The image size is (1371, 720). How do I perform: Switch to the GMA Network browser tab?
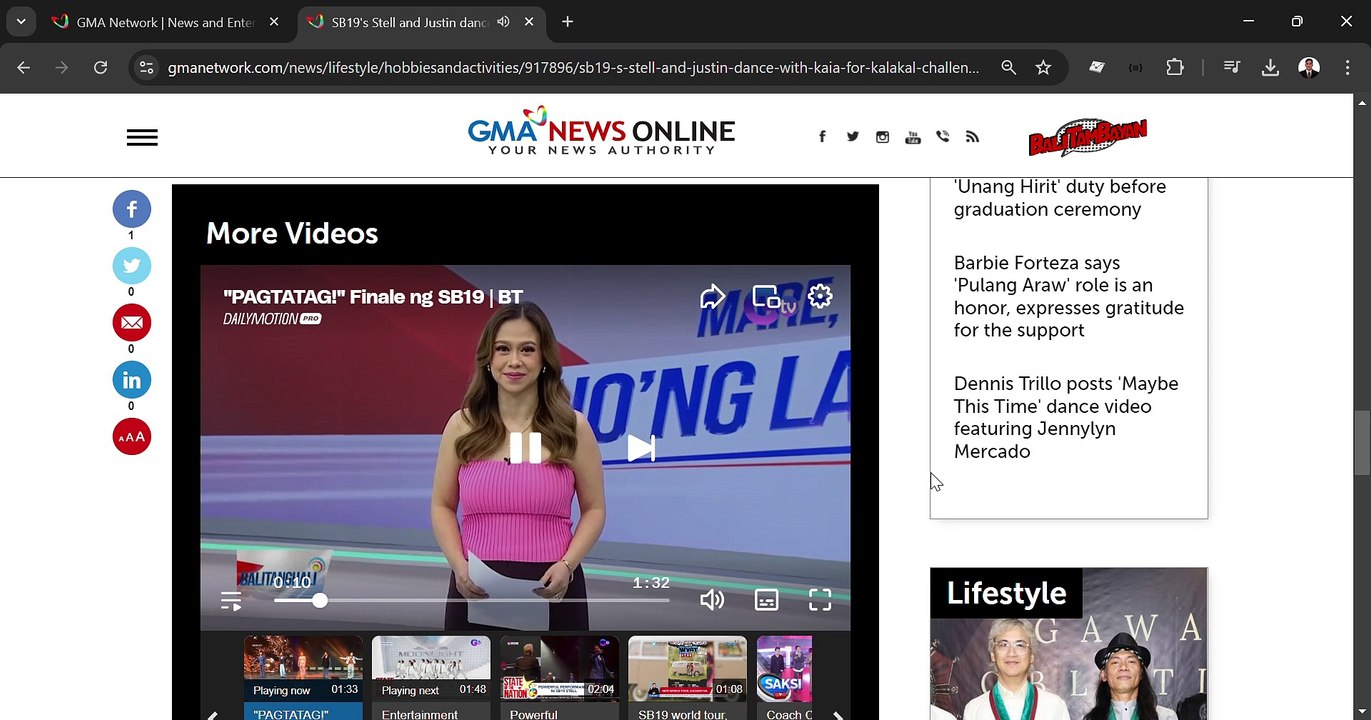(x=166, y=22)
